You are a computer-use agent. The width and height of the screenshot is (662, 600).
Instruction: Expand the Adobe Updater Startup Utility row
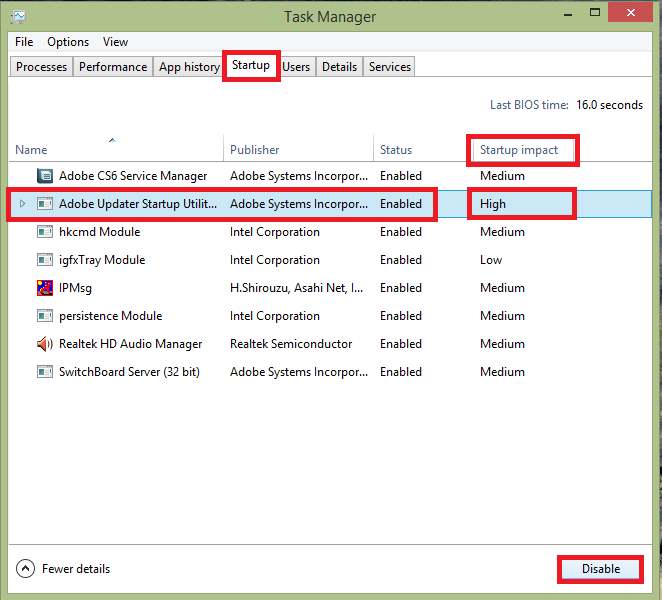(22, 204)
